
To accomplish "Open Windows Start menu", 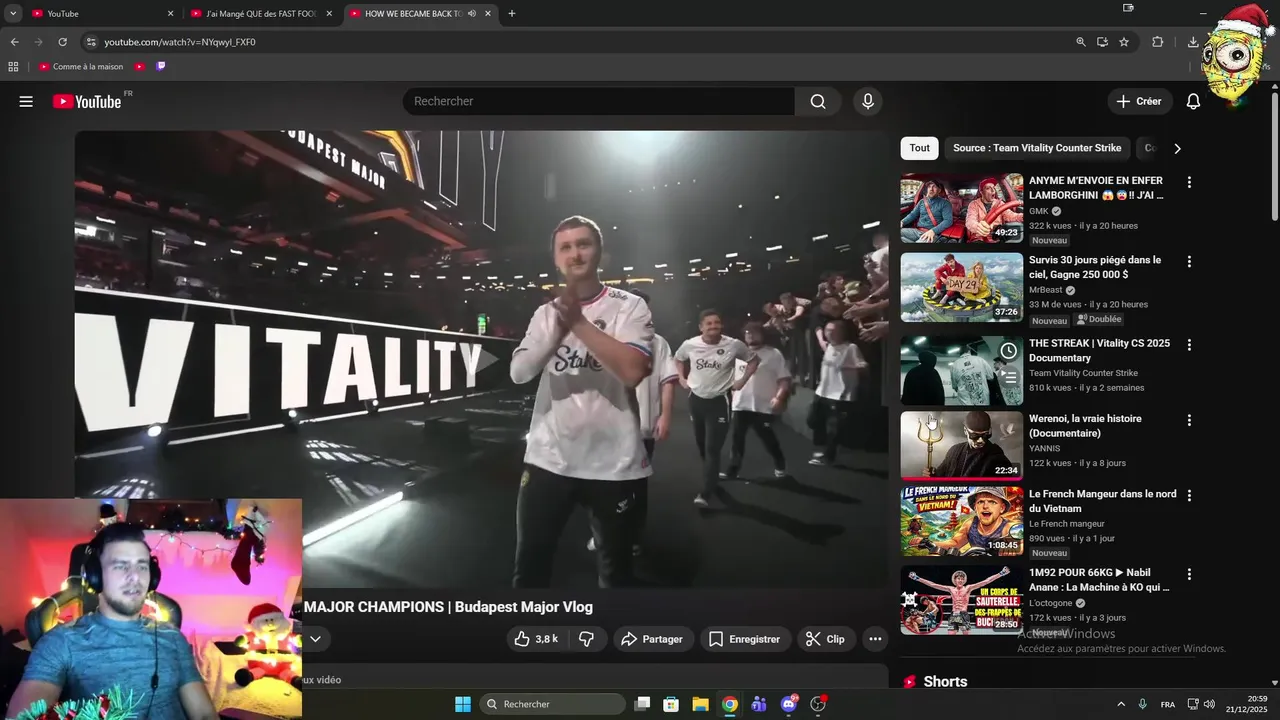I will pos(463,704).
